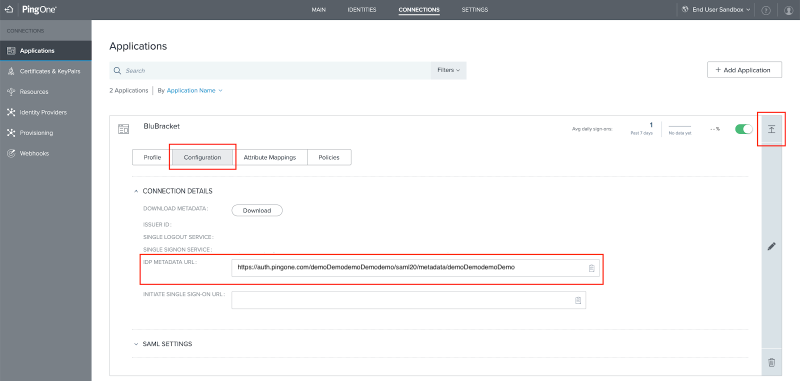Collapse the Connection Details section

(173, 191)
